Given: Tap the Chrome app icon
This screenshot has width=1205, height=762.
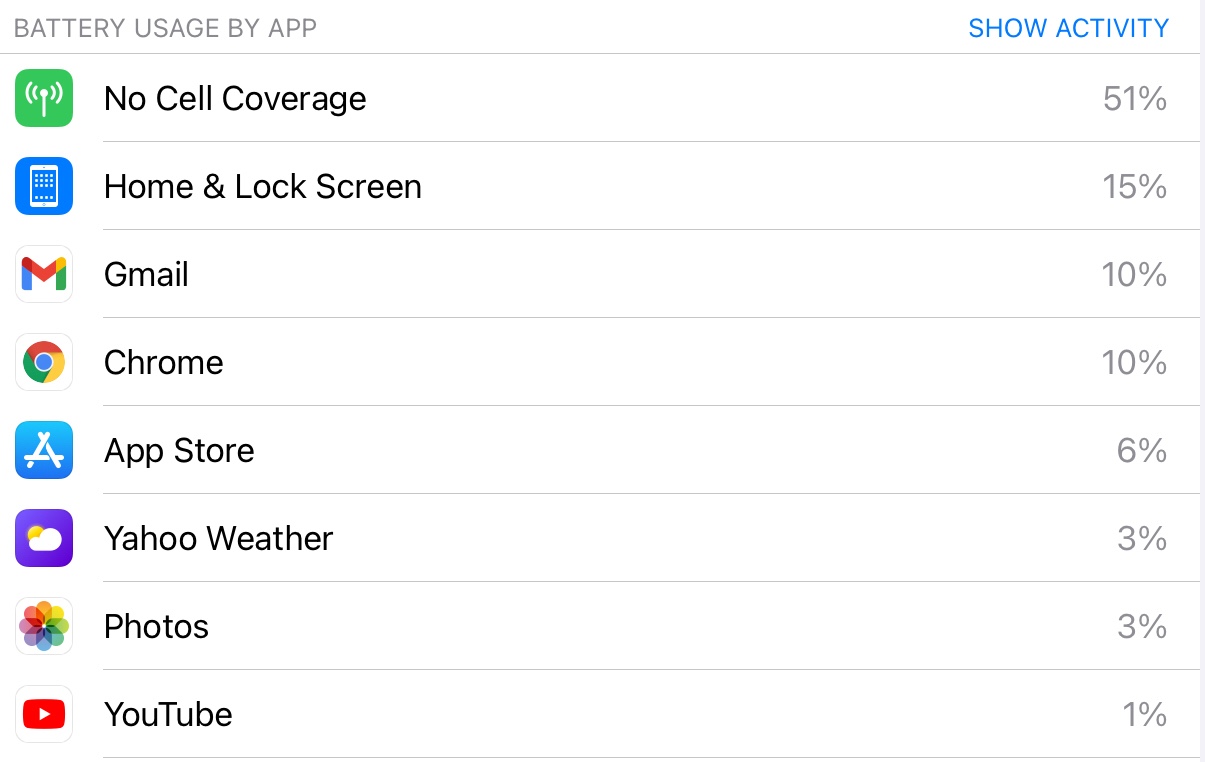Looking at the screenshot, I should pyautogui.click(x=44, y=362).
